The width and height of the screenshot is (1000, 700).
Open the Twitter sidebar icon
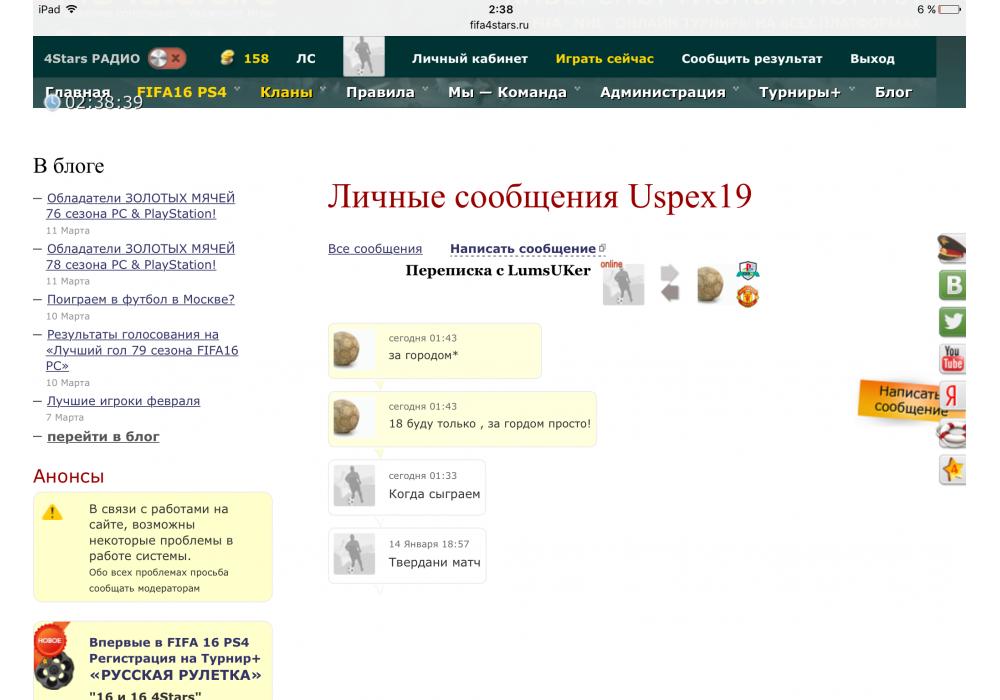pyautogui.click(x=953, y=321)
